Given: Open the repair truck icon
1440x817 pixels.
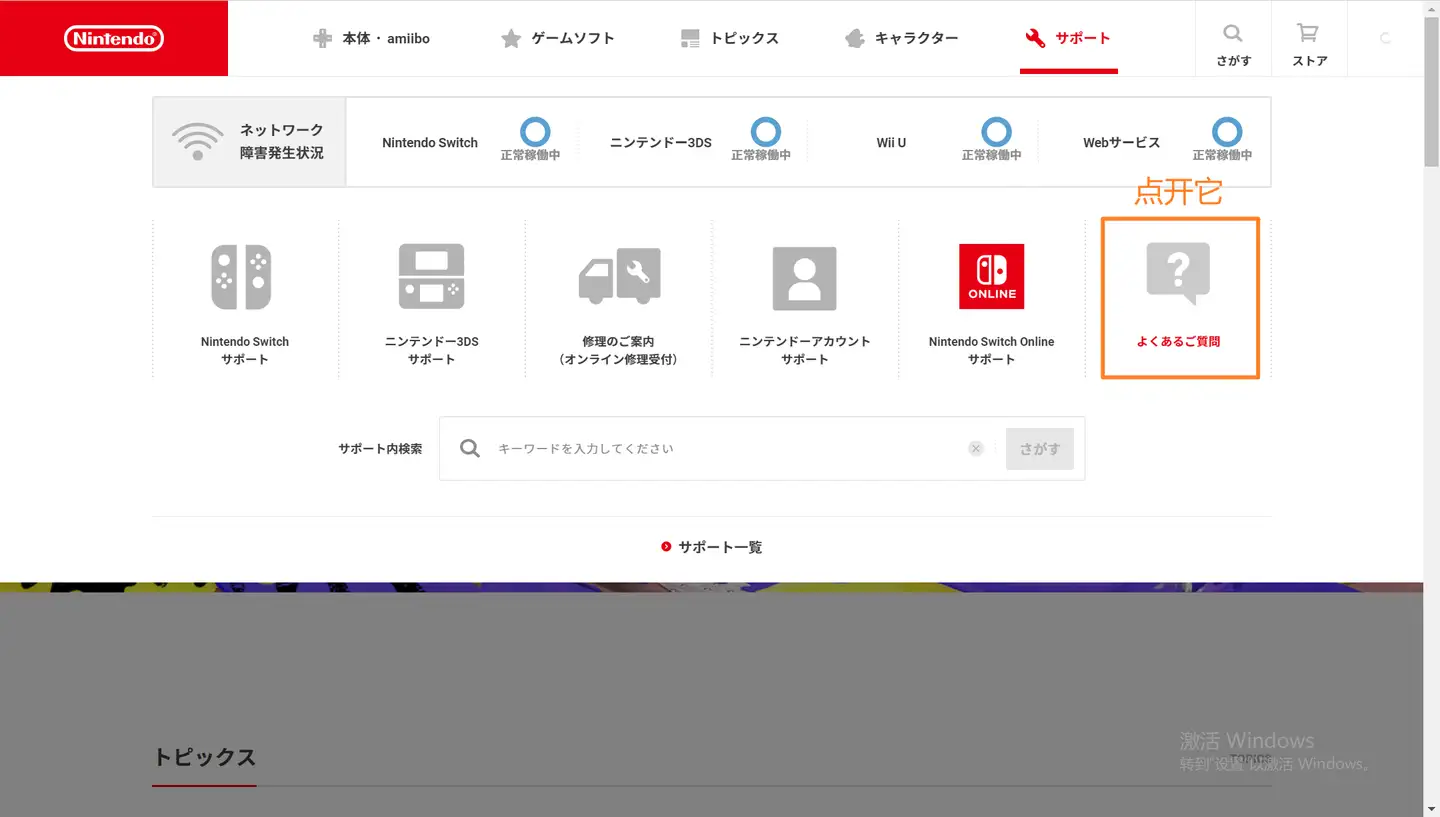Looking at the screenshot, I should 619,276.
